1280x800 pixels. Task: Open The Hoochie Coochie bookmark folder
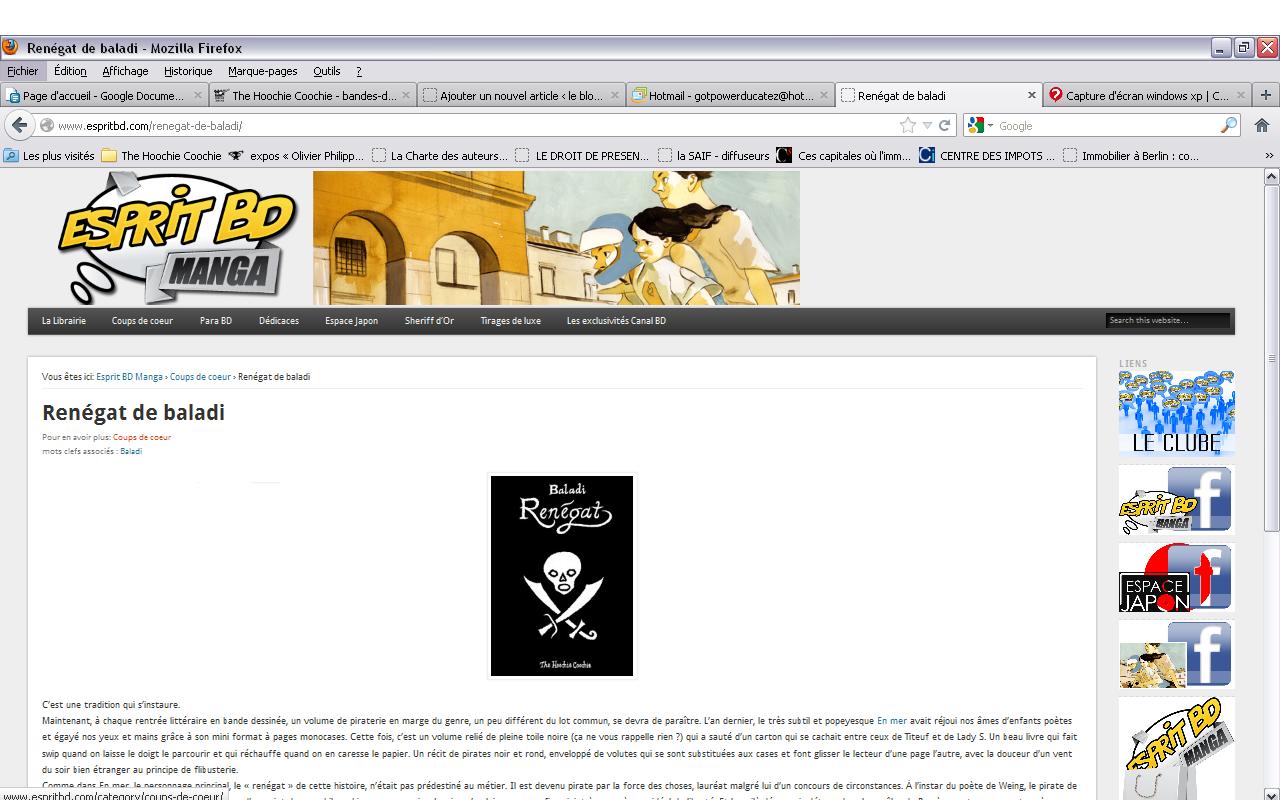point(161,155)
